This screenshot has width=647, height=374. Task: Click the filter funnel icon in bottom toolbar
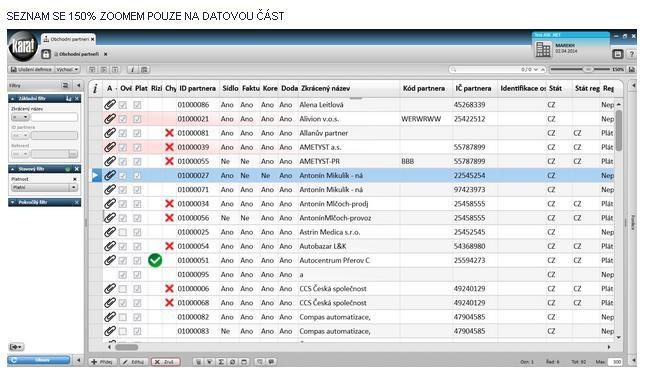point(210,362)
